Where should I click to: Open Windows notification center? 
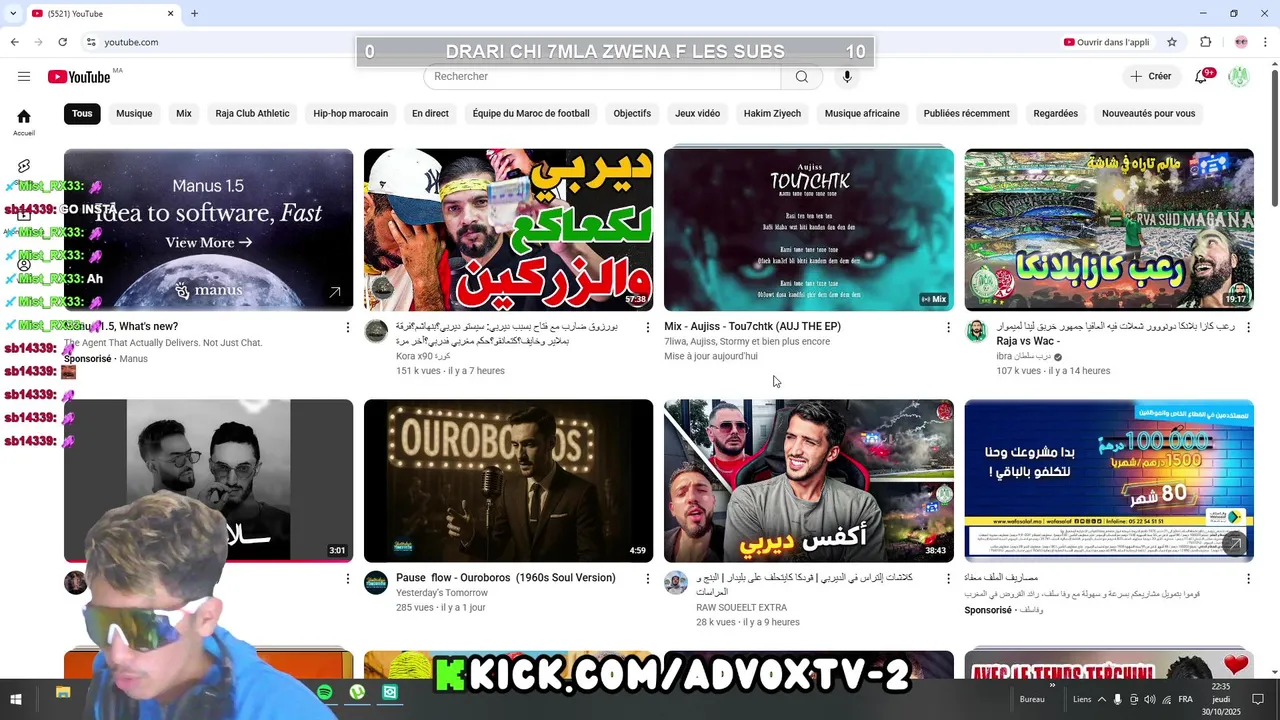1260,699
